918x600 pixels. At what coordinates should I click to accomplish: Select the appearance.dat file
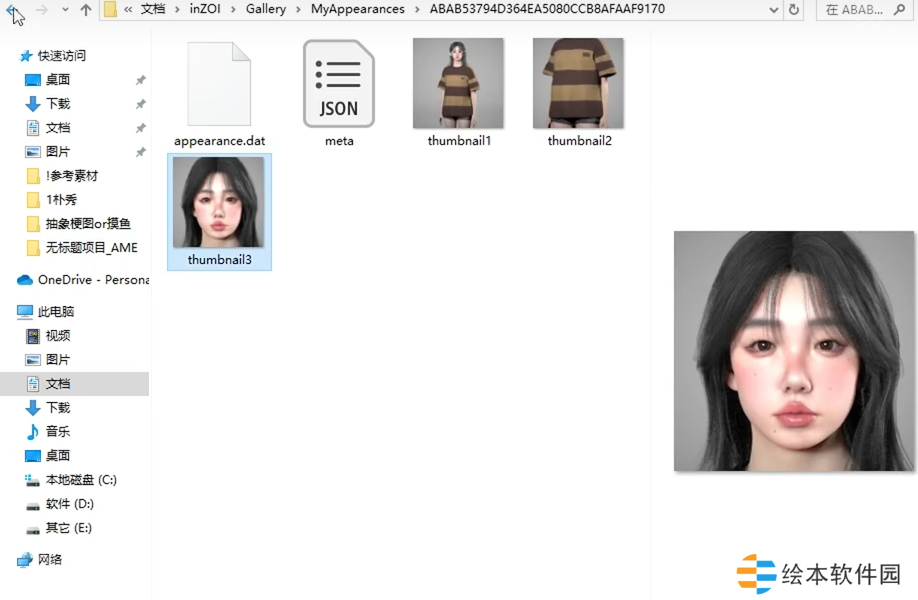coord(219,95)
